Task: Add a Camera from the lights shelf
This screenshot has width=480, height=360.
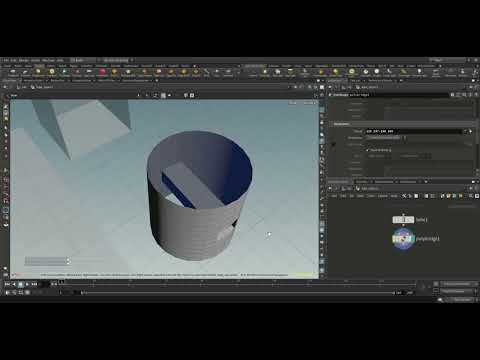Action: (x=252, y=73)
